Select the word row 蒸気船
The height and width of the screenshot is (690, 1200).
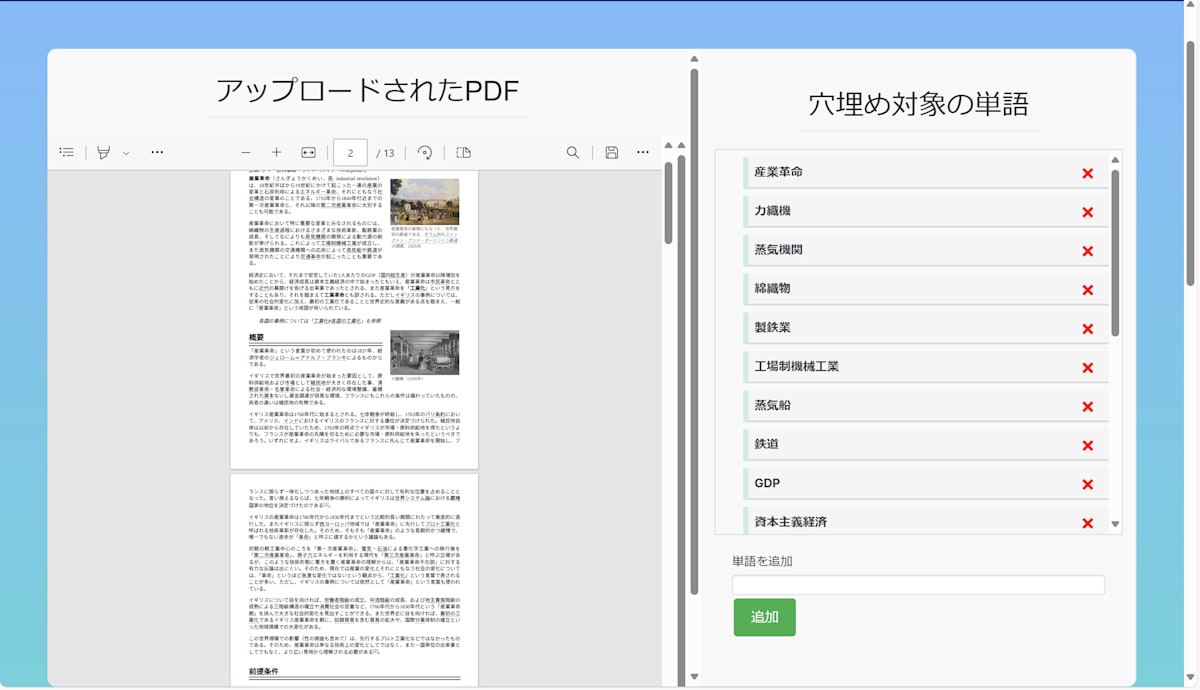click(x=926, y=406)
